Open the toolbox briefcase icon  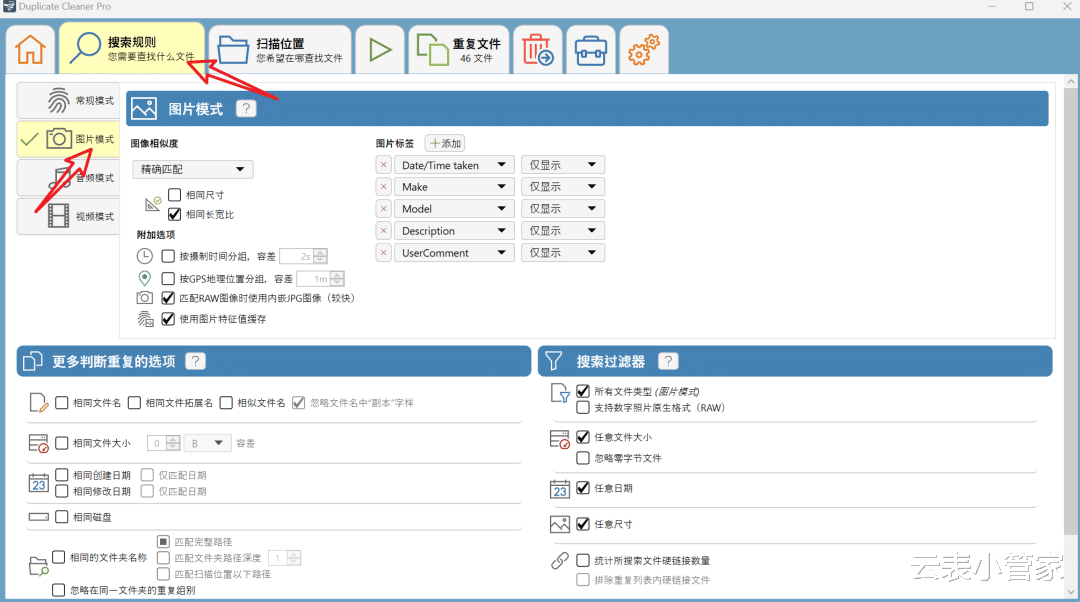[591, 50]
